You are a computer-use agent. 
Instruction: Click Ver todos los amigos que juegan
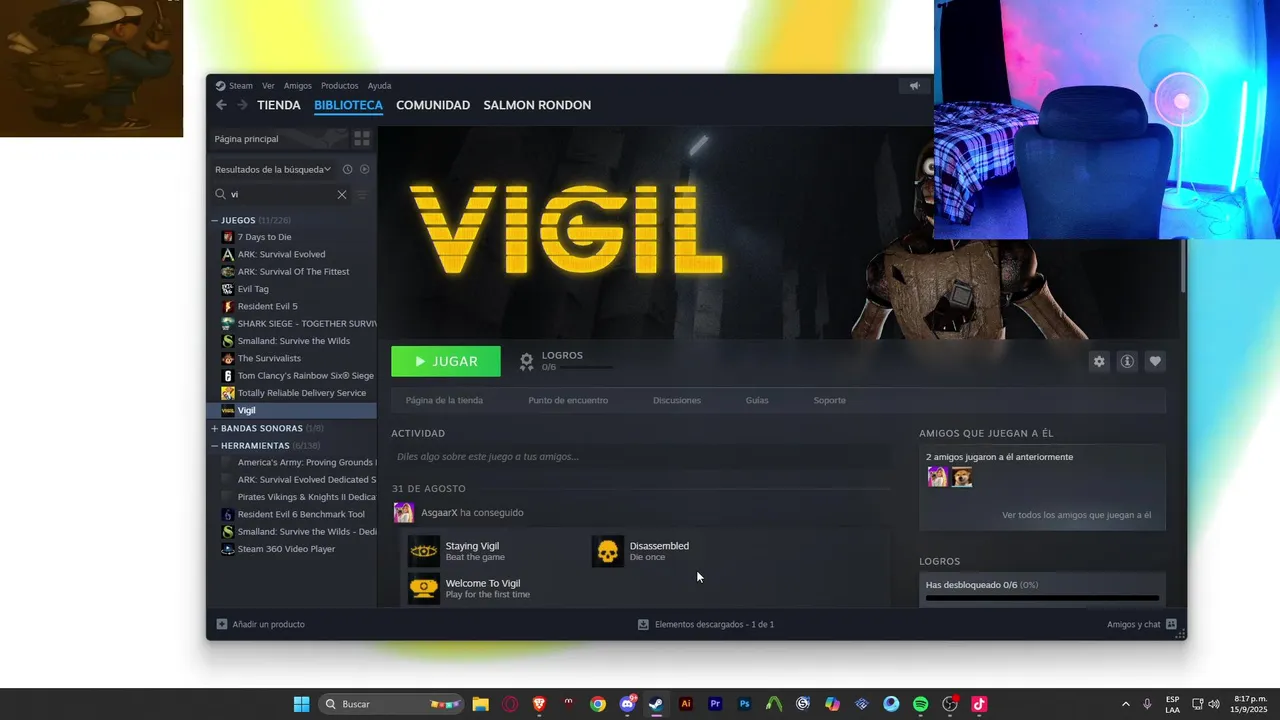[1076, 516]
